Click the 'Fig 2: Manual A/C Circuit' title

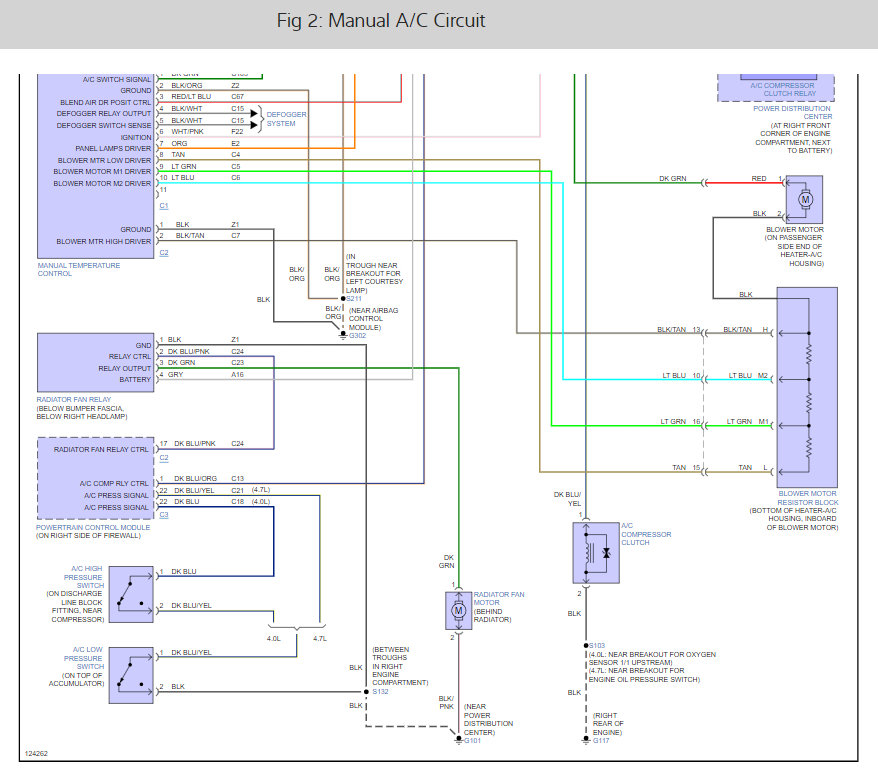[x=381, y=20]
